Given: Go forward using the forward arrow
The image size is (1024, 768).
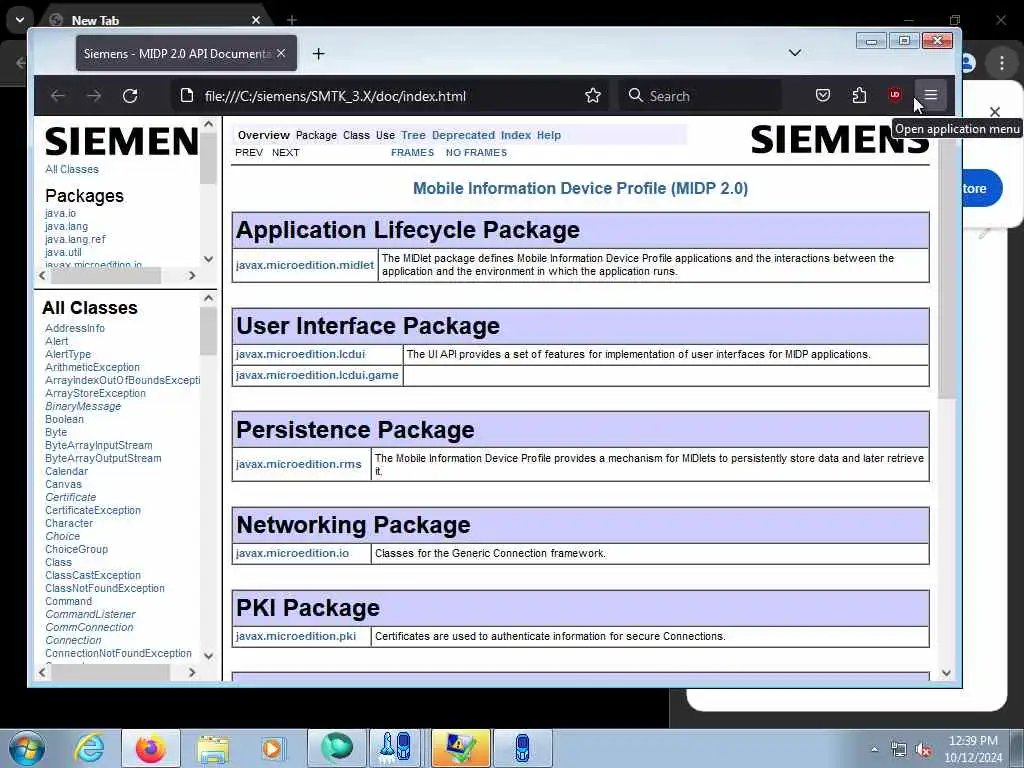Looking at the screenshot, I should 94,96.
